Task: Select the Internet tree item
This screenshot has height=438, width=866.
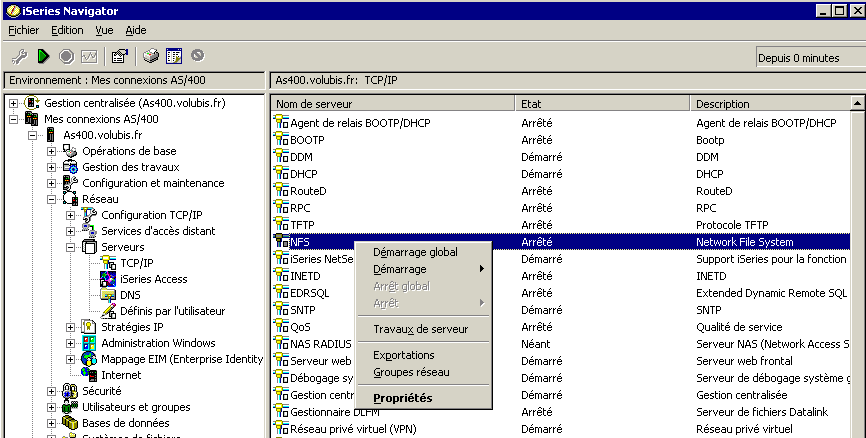Action: pos(121,375)
